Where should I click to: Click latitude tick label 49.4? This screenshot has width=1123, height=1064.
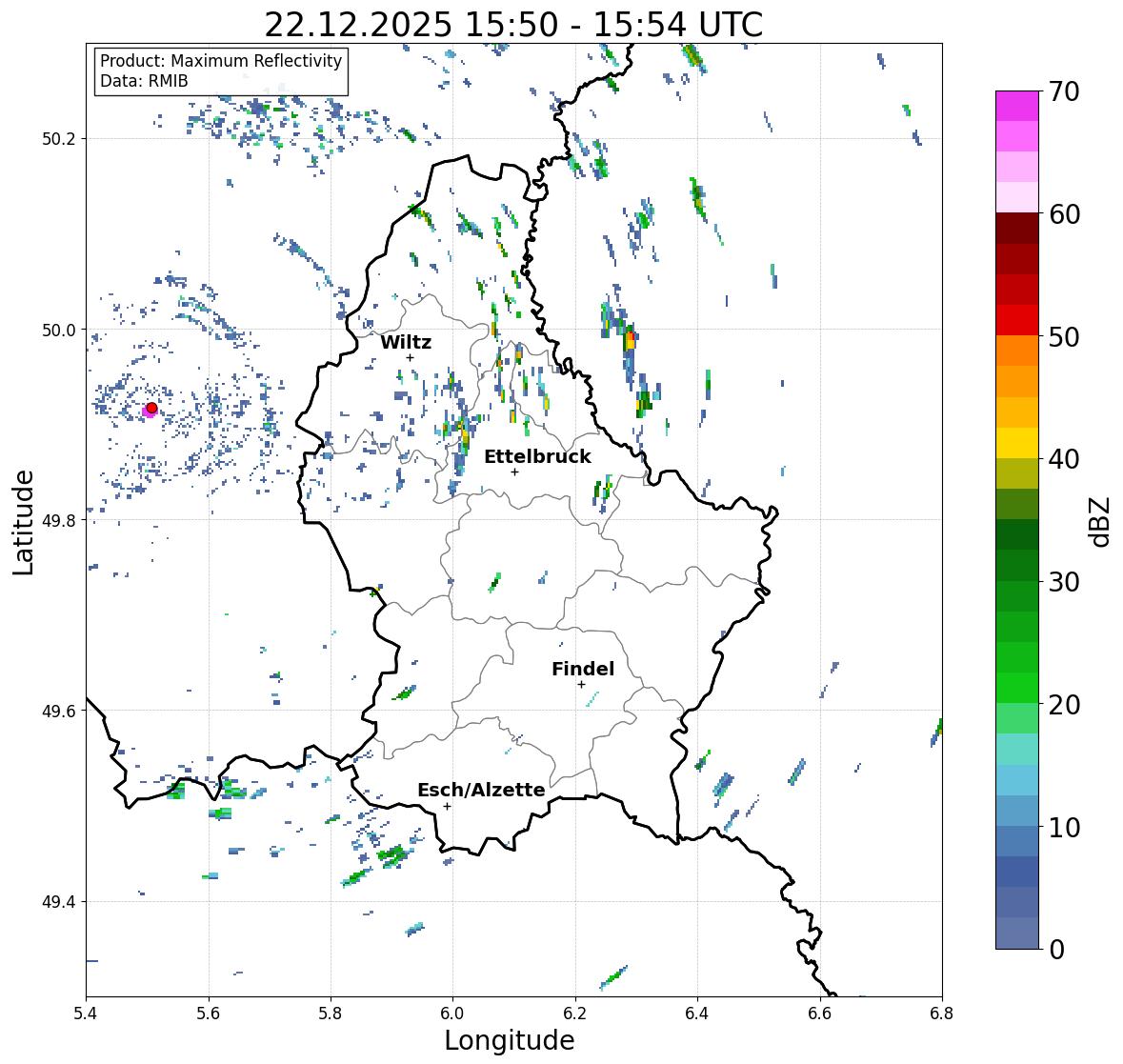pyautogui.click(x=59, y=901)
